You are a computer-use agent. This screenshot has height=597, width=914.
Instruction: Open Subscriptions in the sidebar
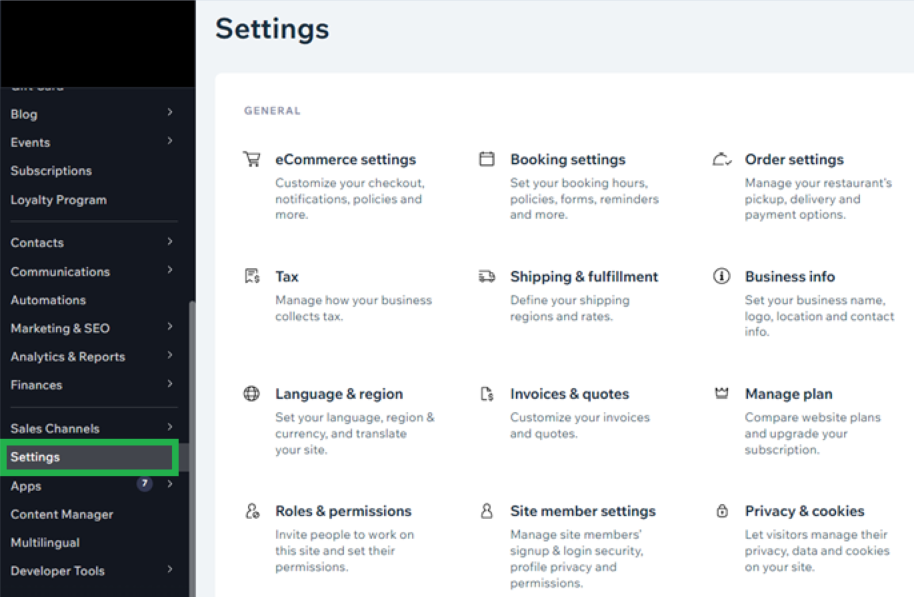click(51, 171)
